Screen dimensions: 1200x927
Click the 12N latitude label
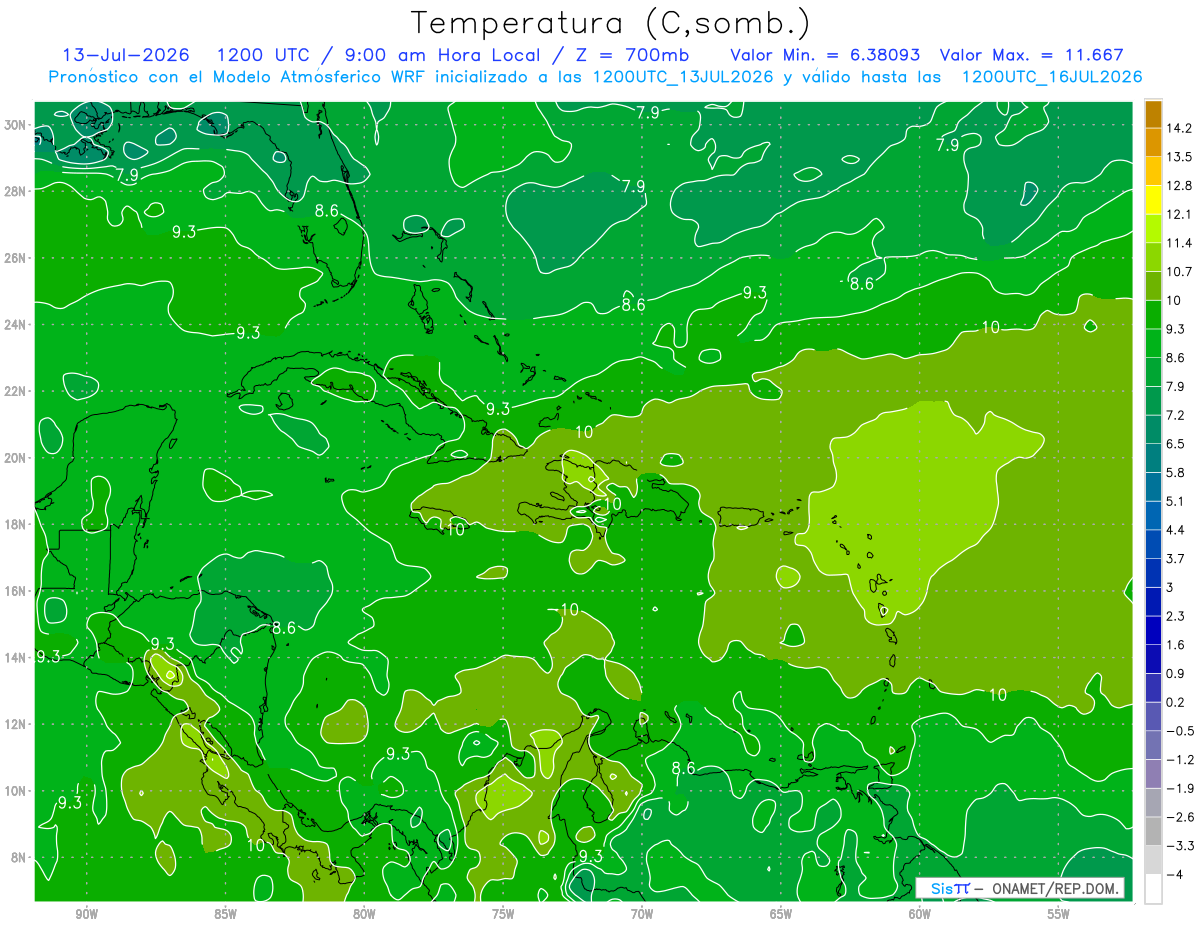(x=15, y=724)
